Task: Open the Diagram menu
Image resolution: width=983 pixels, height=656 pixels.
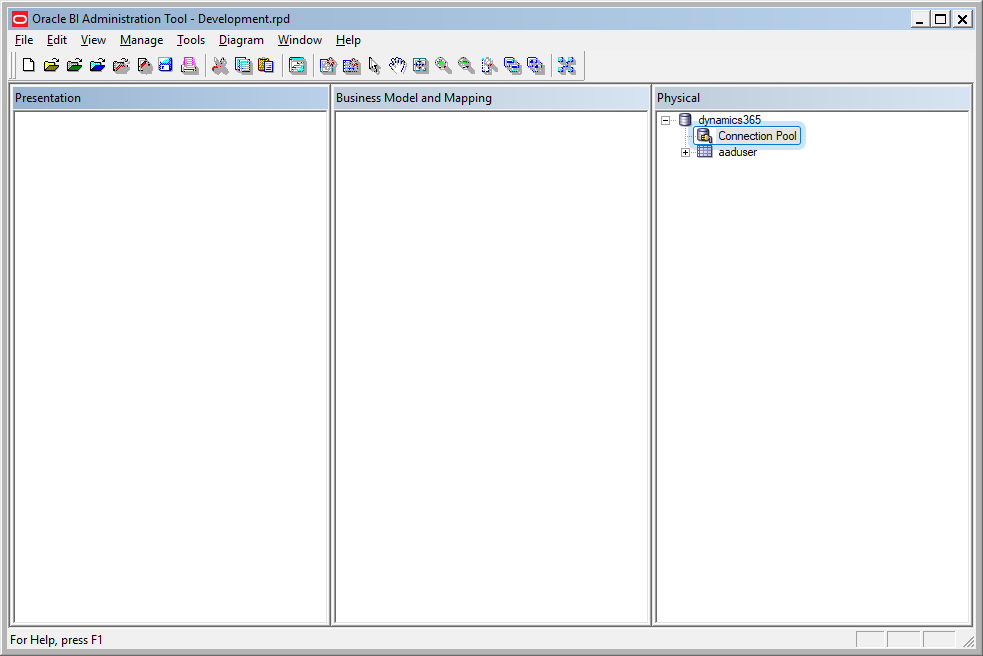Action: 241,40
